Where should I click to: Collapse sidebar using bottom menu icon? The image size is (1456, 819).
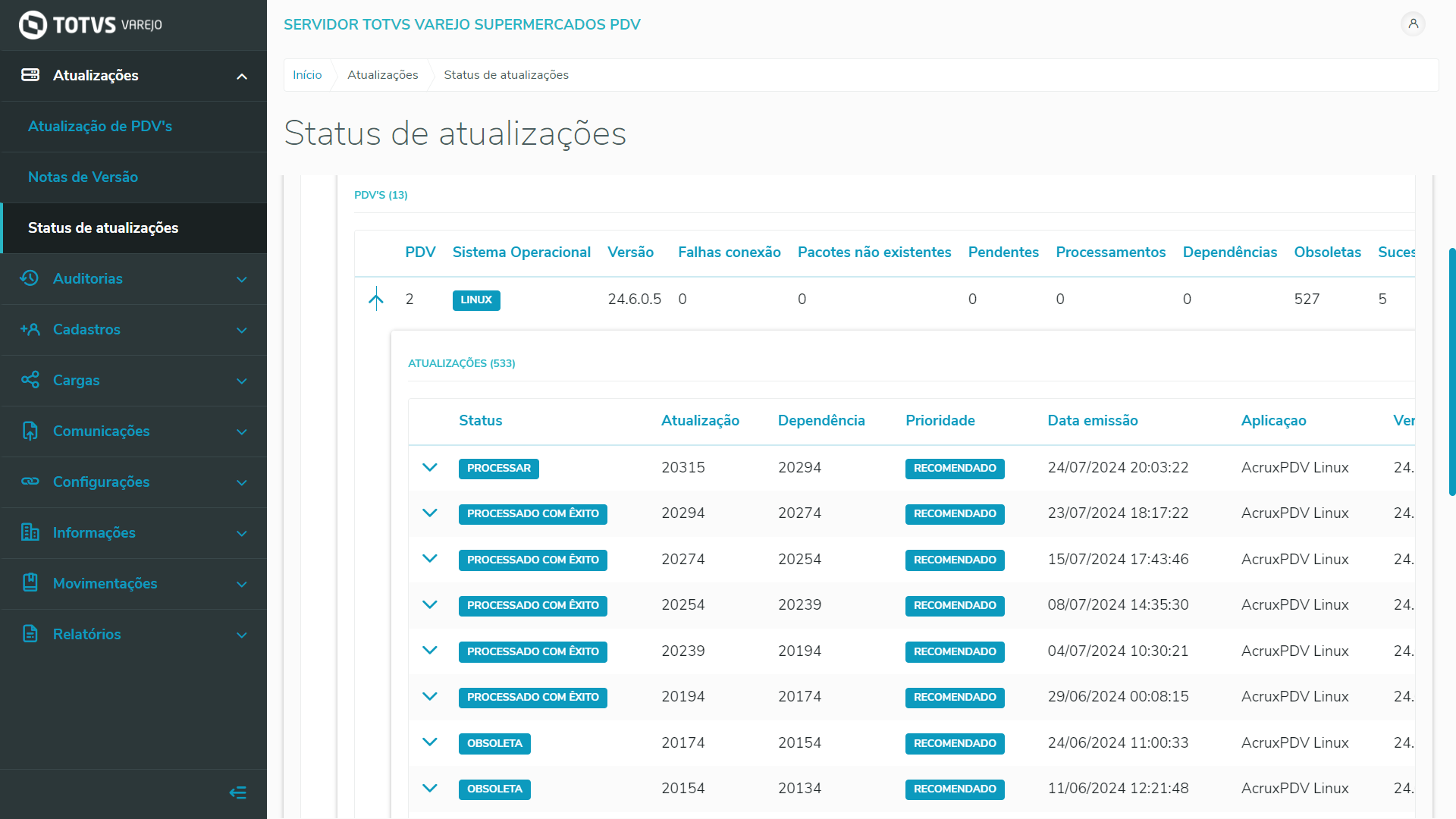[237, 792]
